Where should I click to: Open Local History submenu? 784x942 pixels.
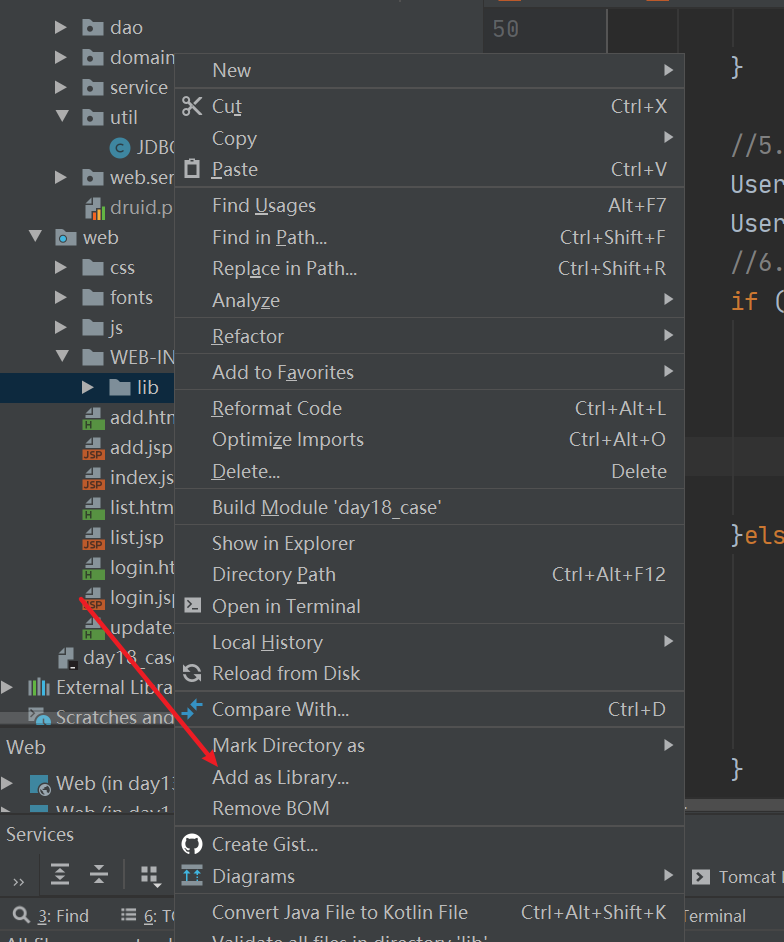click(430, 642)
